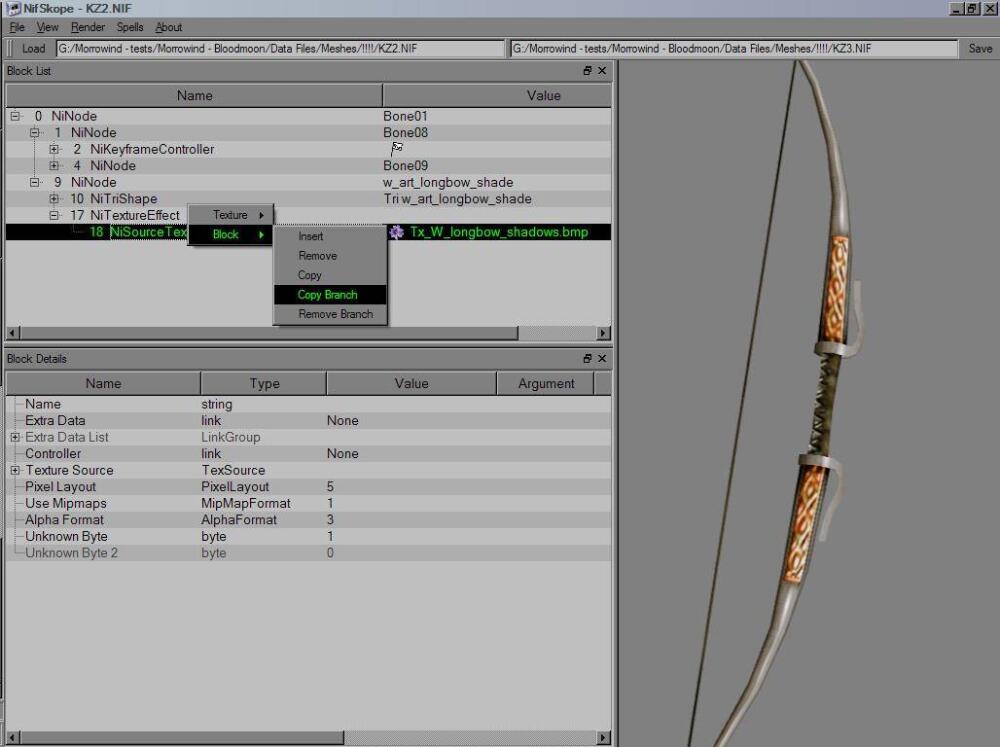
Task: Click the flag icon in NiKeyframeController row
Action: pyautogui.click(x=397, y=149)
